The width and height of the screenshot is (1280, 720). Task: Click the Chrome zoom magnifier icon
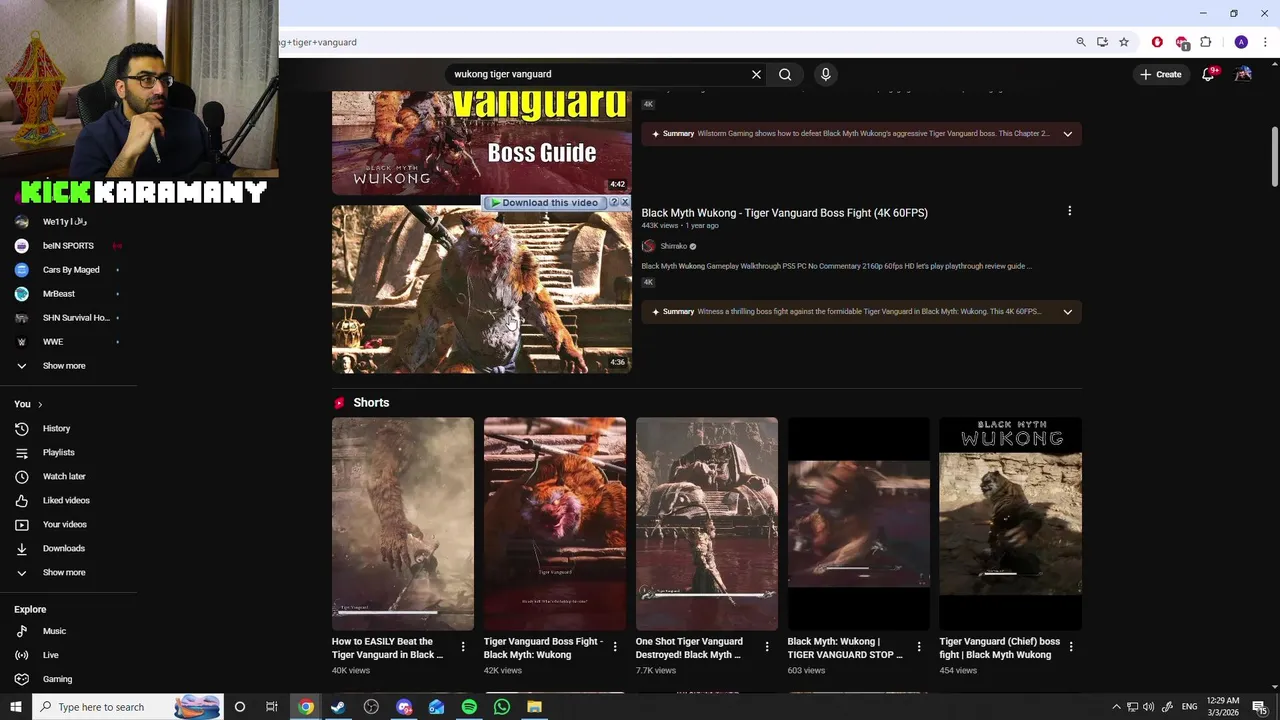click(x=1080, y=42)
